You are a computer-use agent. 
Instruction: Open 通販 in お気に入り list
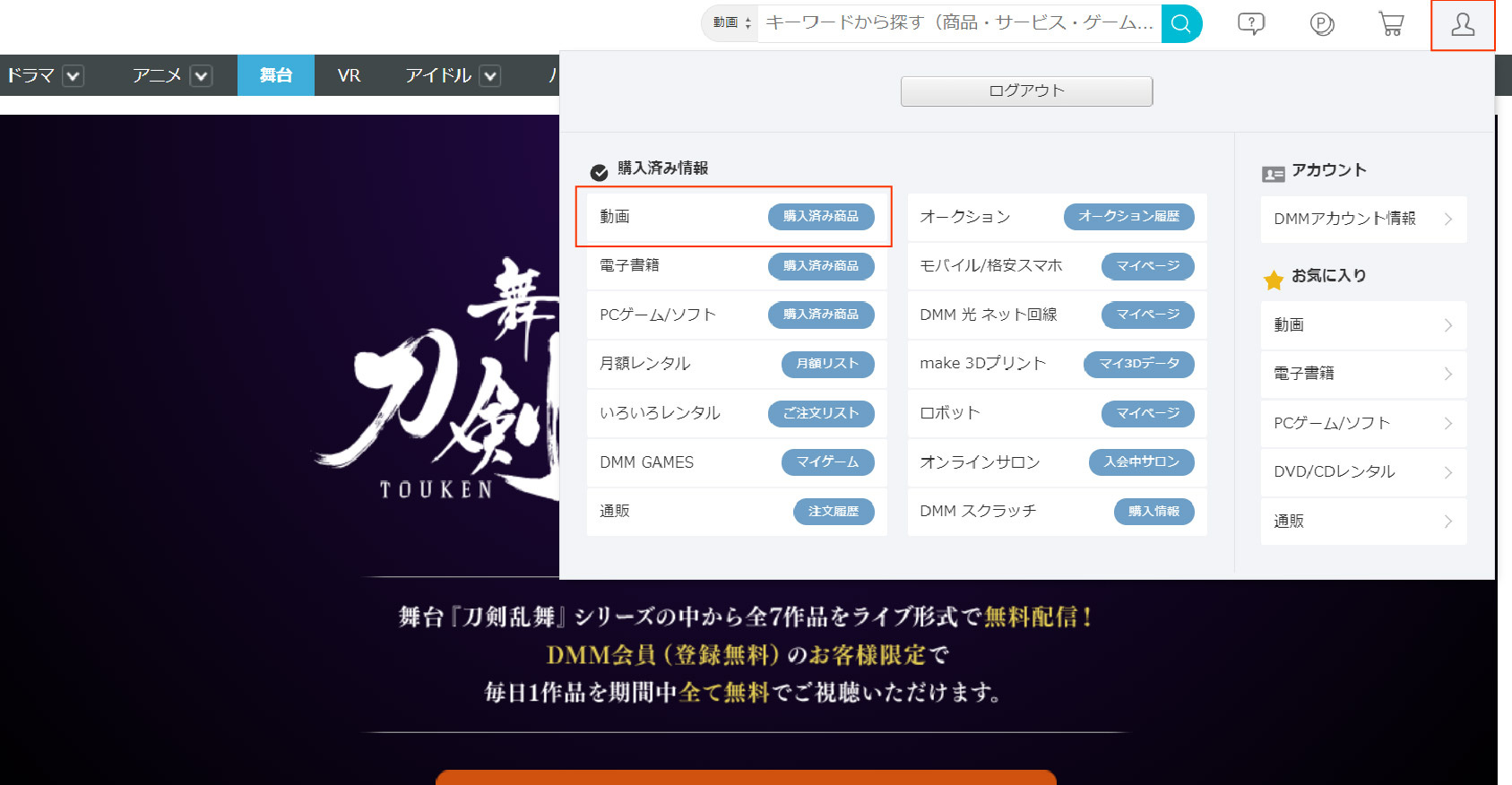(1363, 522)
